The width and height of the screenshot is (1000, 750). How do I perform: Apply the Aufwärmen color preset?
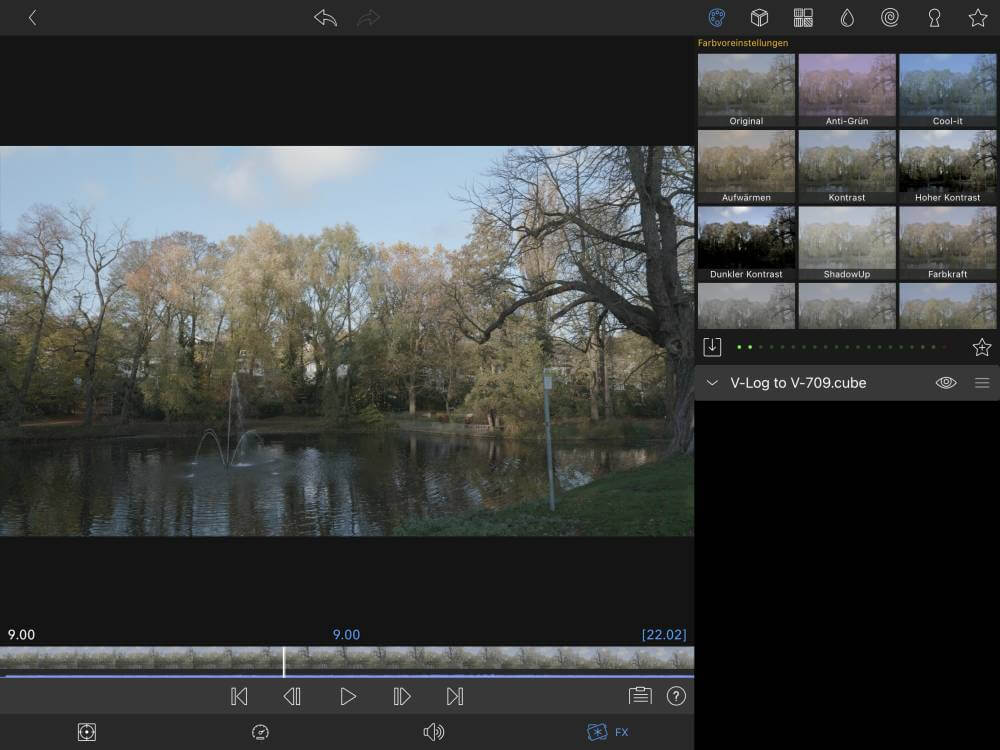point(746,166)
